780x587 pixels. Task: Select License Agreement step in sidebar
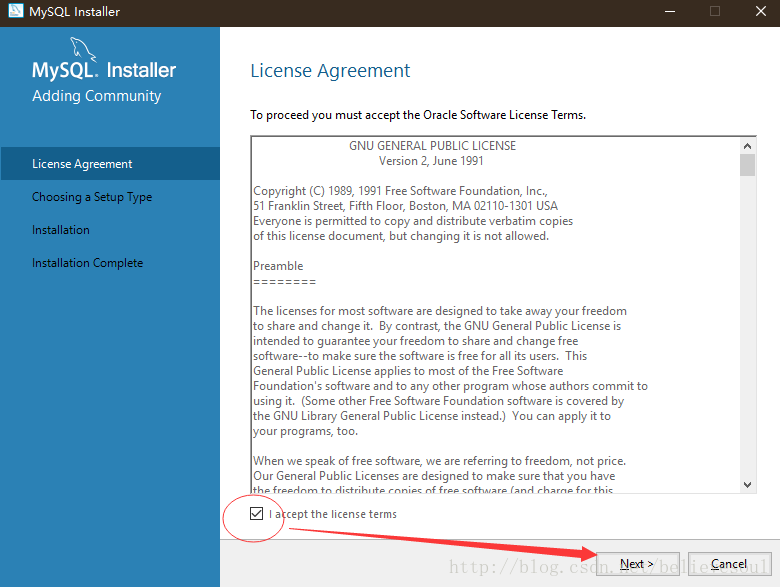point(110,164)
